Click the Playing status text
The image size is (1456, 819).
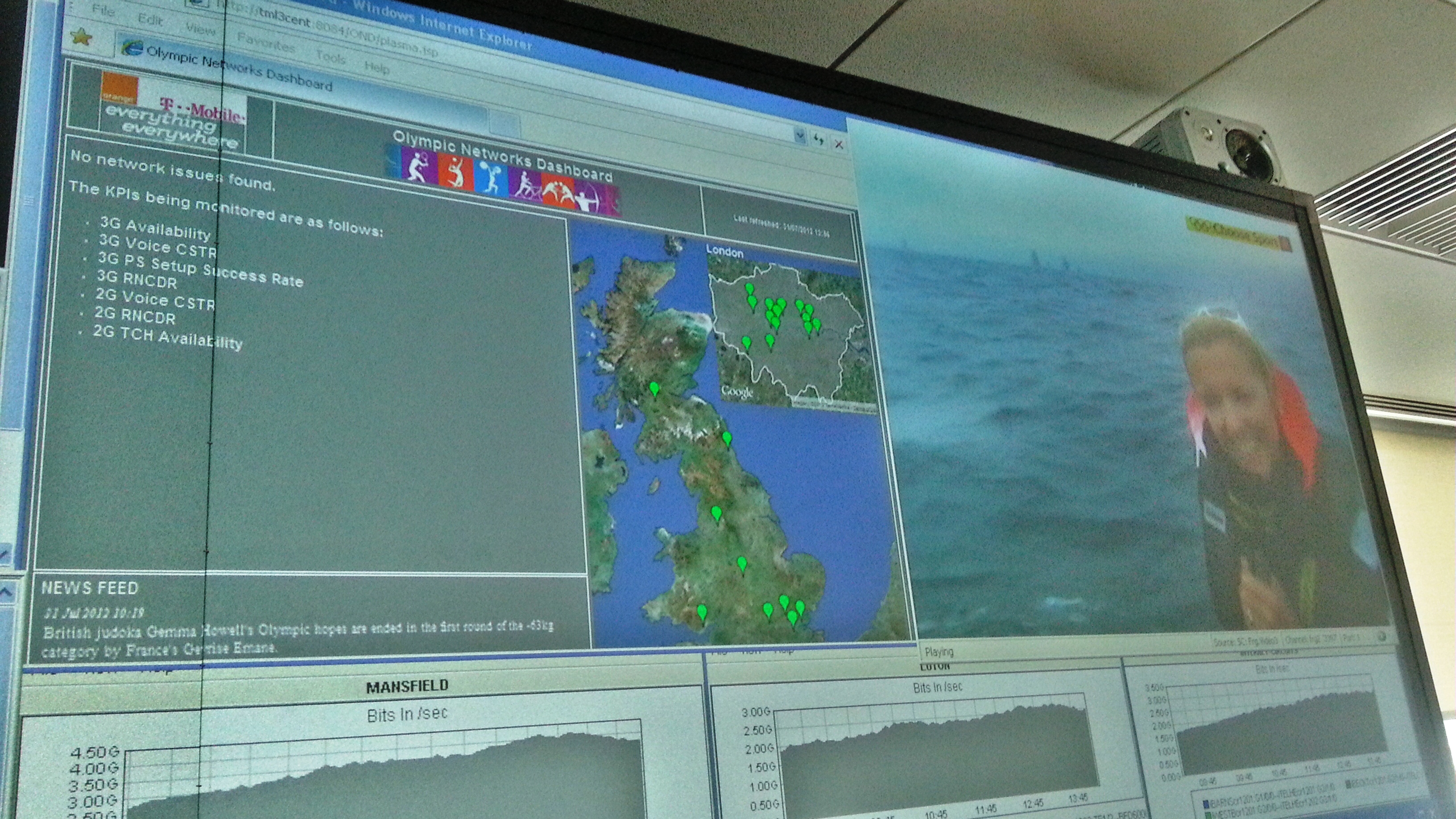pos(939,652)
